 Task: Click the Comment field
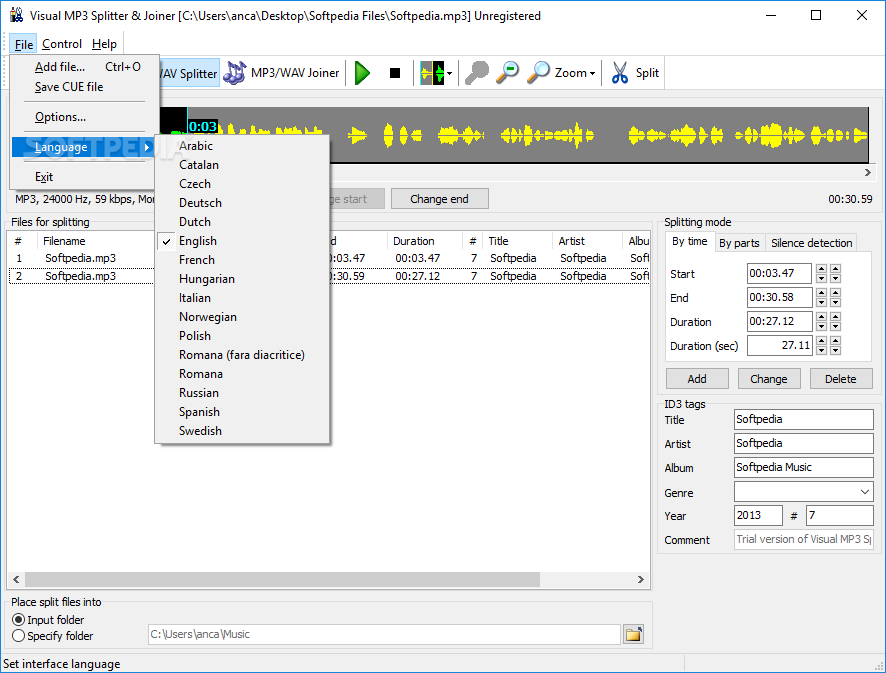tap(804, 539)
